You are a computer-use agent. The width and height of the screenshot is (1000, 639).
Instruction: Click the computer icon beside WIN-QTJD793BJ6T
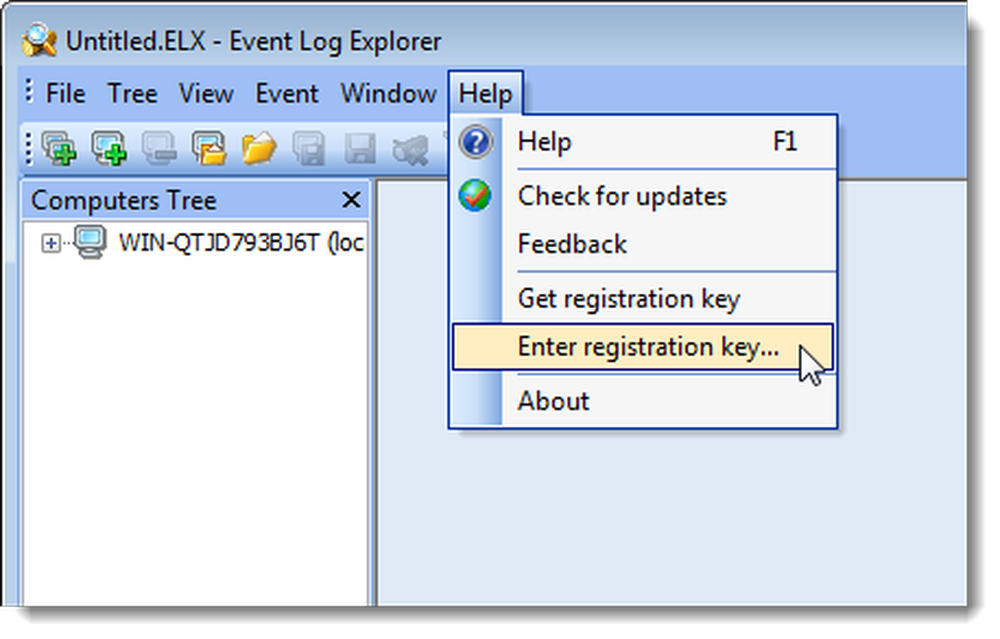pyautogui.click(x=90, y=242)
